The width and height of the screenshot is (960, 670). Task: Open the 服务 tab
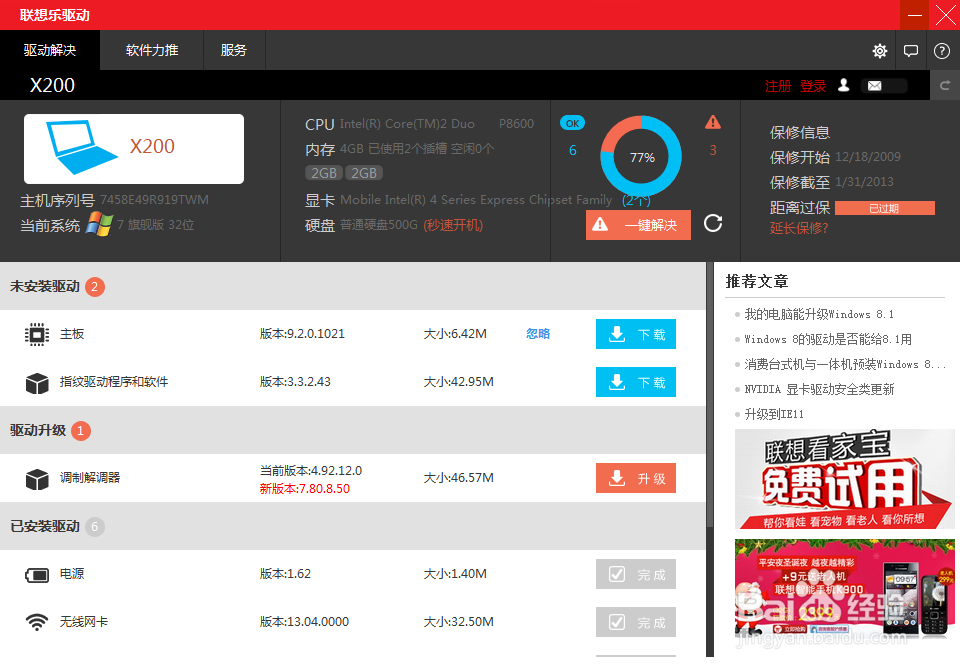234,50
